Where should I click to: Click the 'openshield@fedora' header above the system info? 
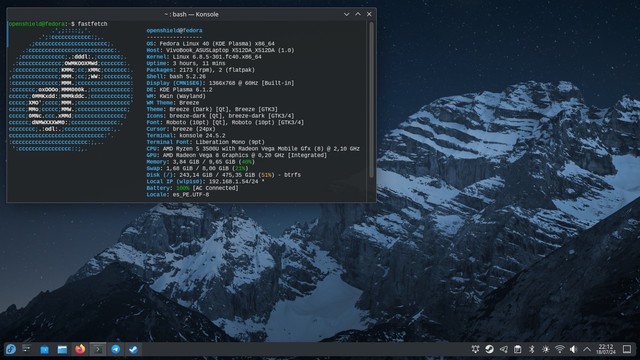click(174, 31)
